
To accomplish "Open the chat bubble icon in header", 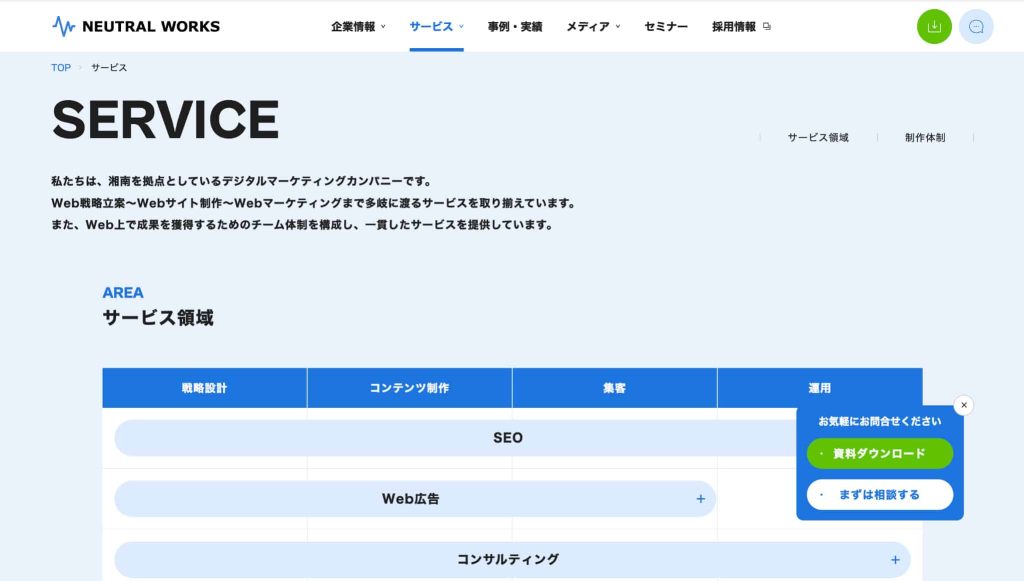I will (x=976, y=27).
